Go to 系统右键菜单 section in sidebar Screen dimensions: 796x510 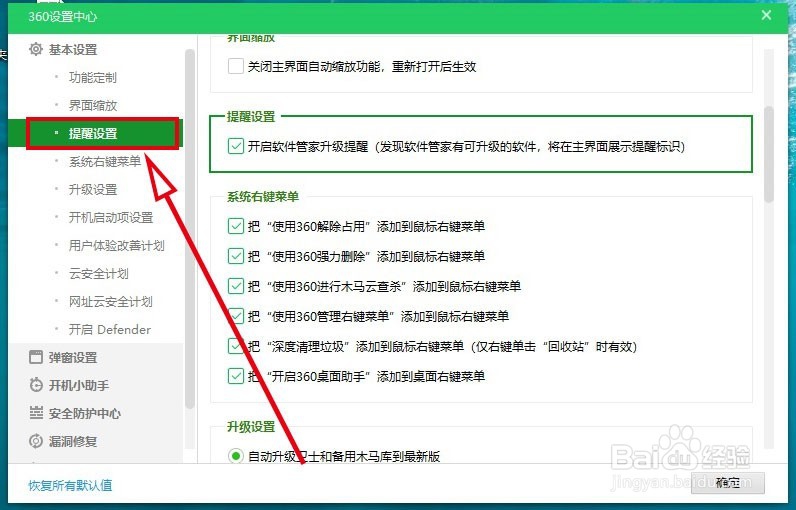pyautogui.click(x=105, y=161)
